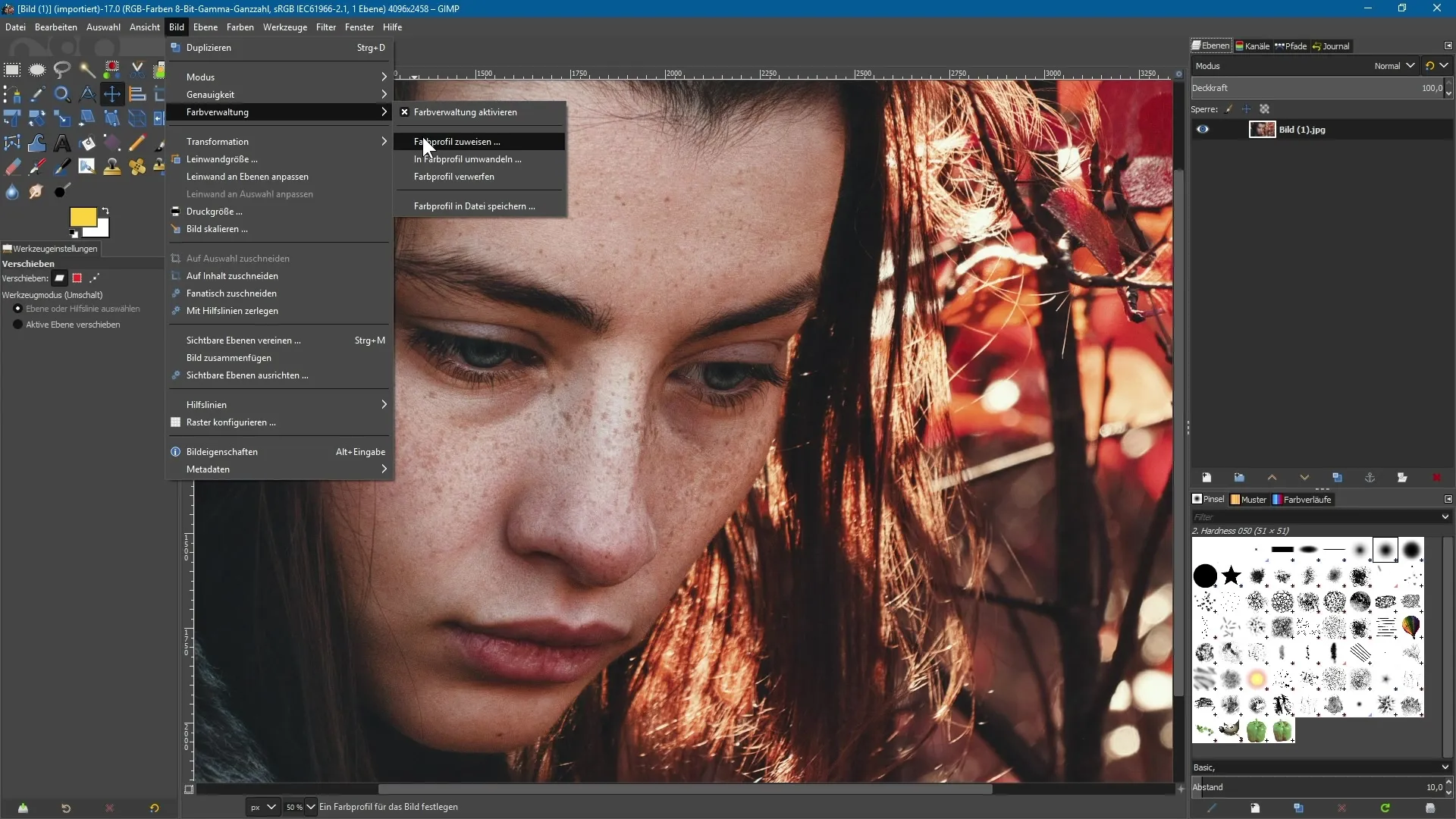The height and width of the screenshot is (819, 1456).
Task: Select the Dodge/Burn tool
Action: [x=62, y=191]
